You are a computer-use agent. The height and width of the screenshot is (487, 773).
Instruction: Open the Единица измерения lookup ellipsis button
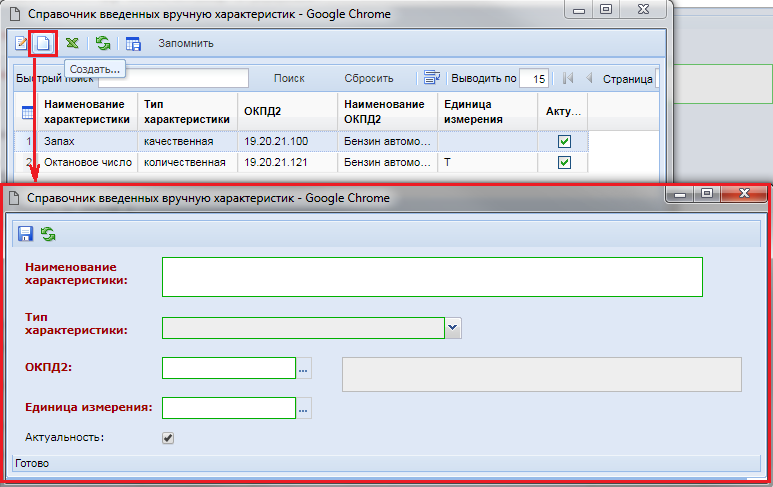(304, 407)
